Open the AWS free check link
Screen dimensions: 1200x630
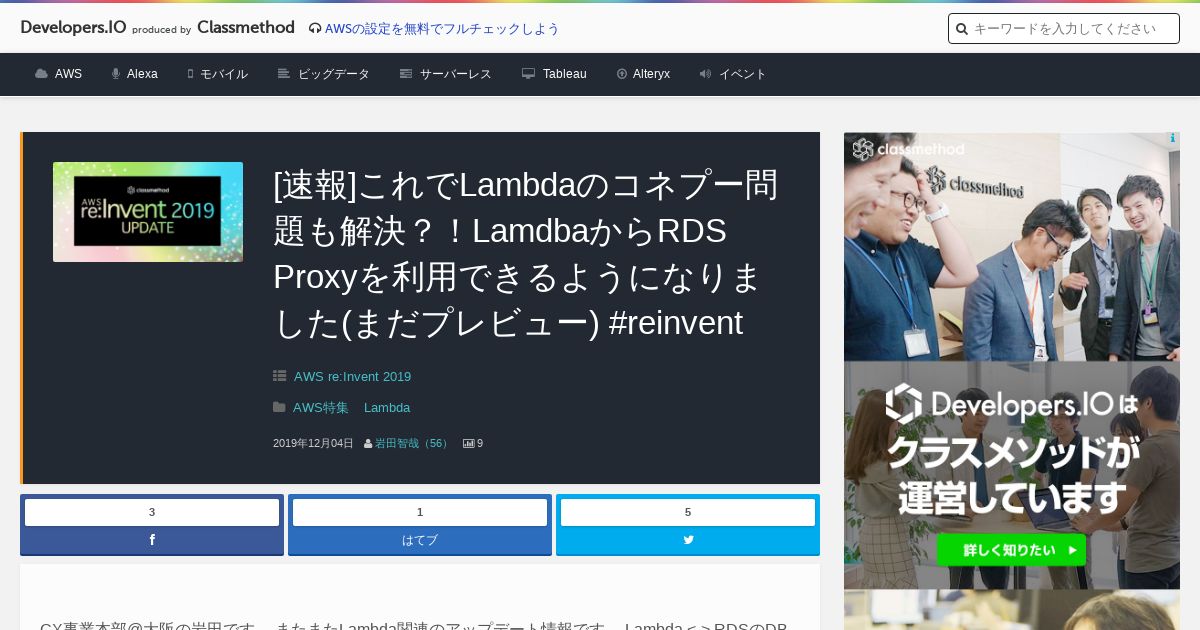pyautogui.click(x=442, y=29)
